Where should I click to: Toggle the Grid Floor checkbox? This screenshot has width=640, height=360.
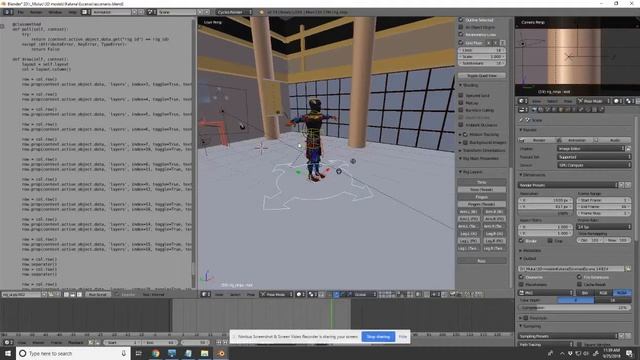[x=461, y=42]
